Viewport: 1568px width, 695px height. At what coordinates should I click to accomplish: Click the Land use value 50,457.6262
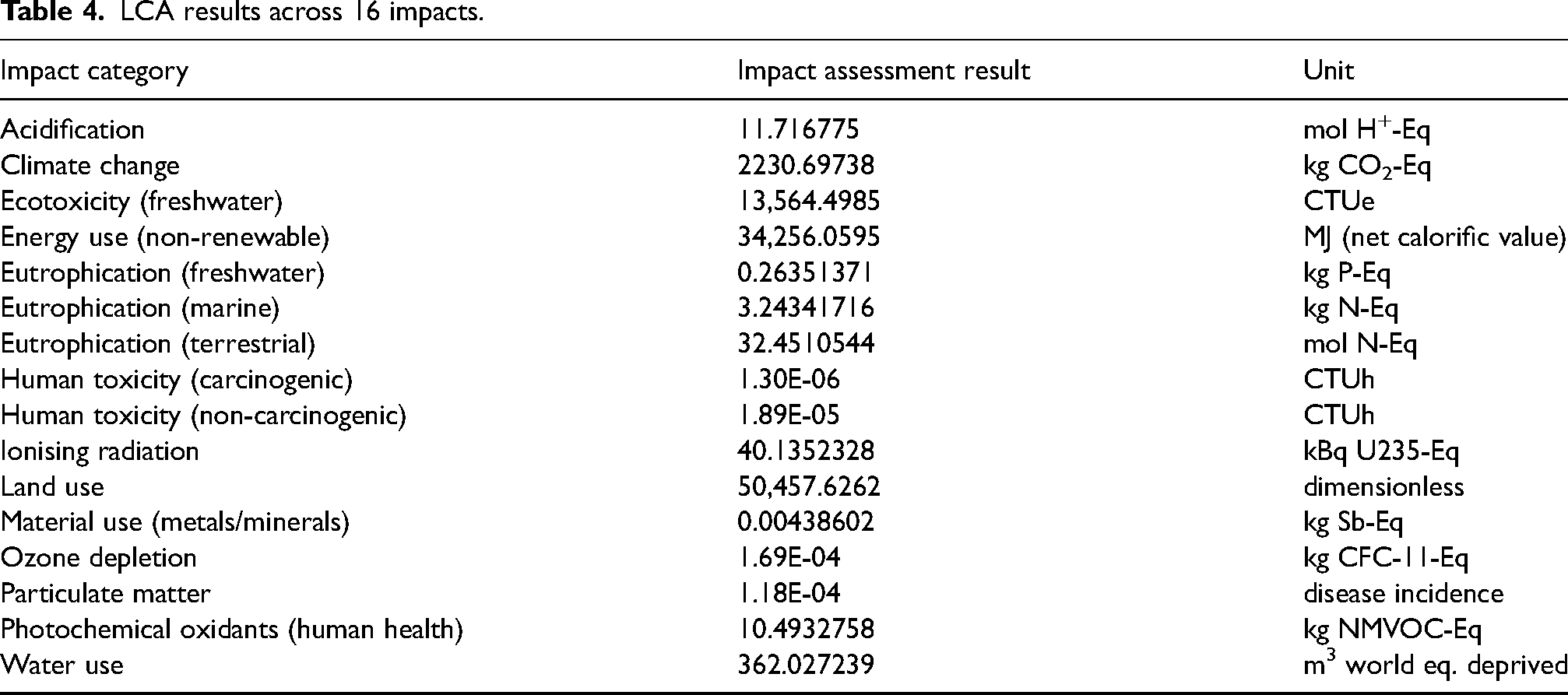(809, 487)
